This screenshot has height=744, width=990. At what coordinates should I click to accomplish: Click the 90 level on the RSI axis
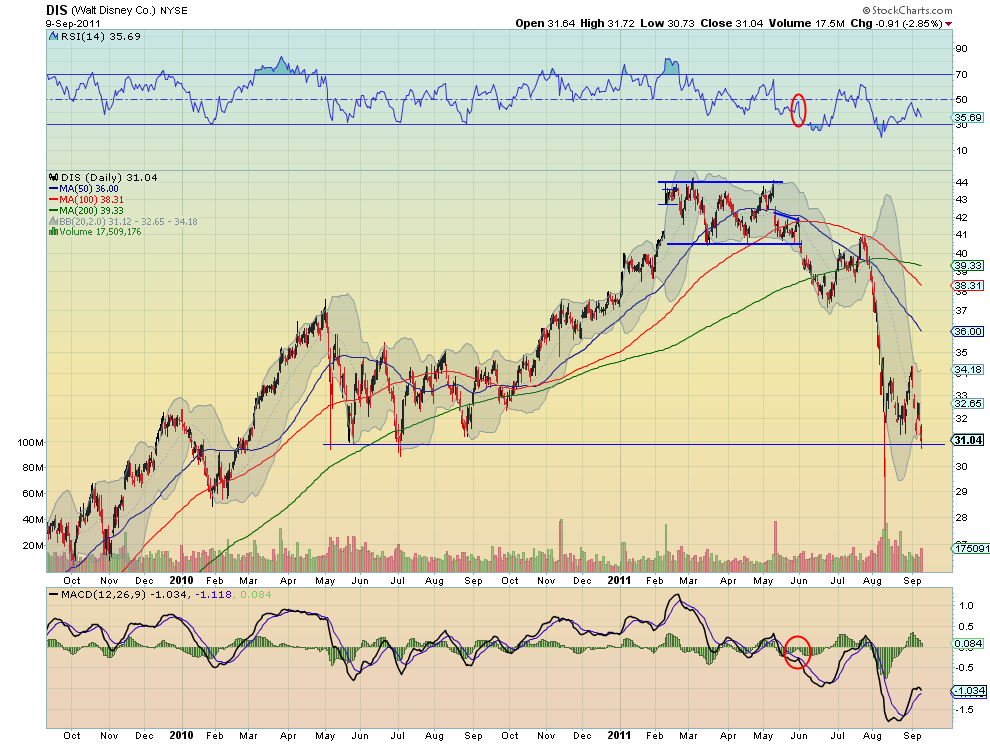pyautogui.click(x=962, y=49)
